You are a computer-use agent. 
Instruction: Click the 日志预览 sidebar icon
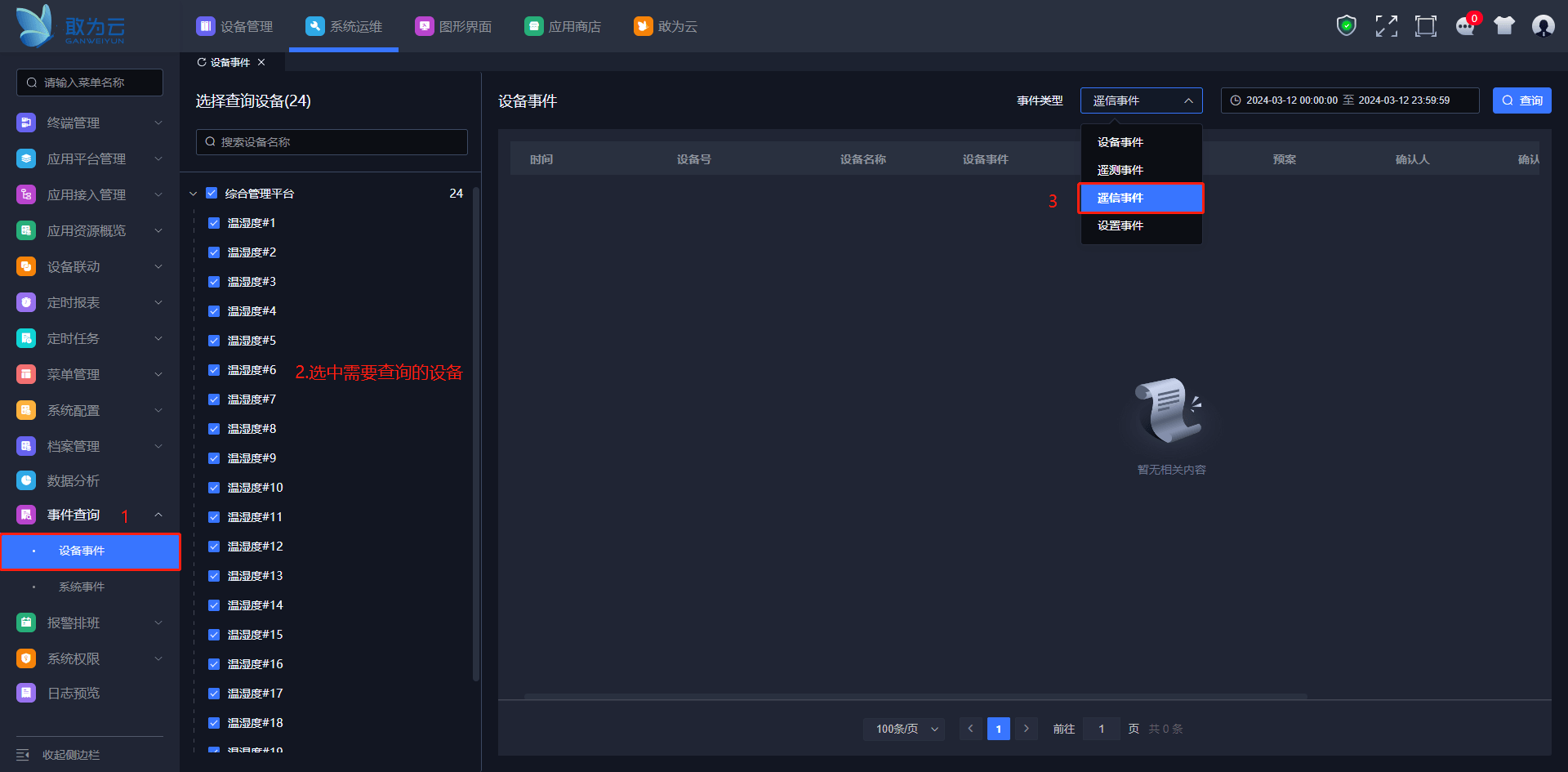[x=26, y=693]
